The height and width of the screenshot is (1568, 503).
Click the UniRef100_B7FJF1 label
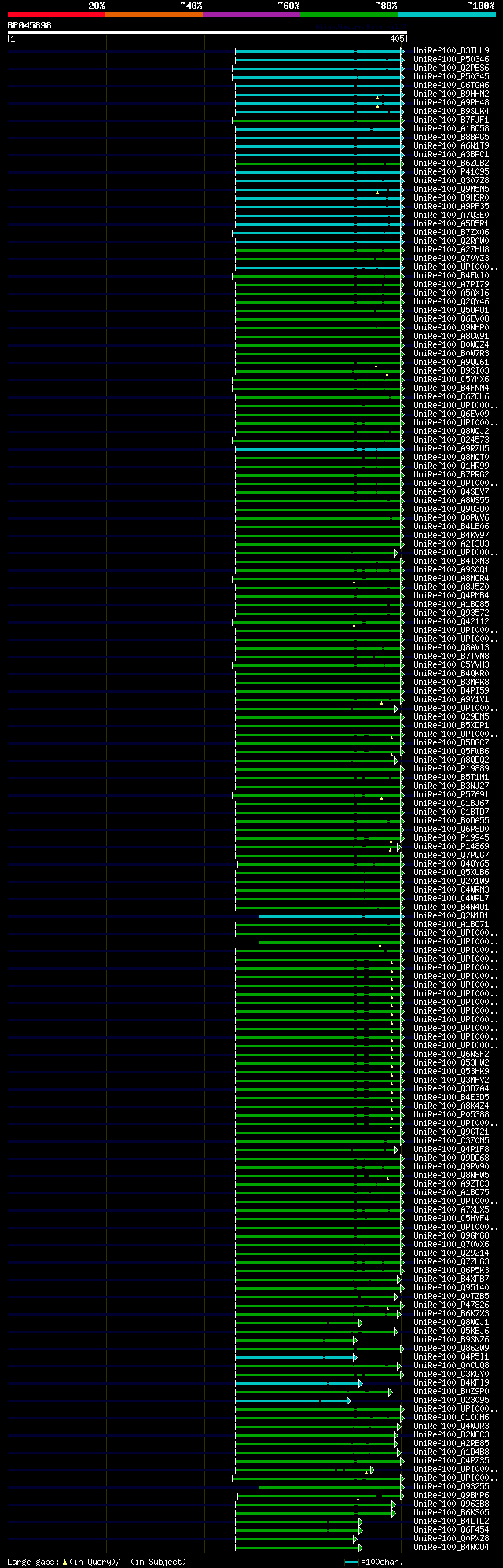coord(451,120)
